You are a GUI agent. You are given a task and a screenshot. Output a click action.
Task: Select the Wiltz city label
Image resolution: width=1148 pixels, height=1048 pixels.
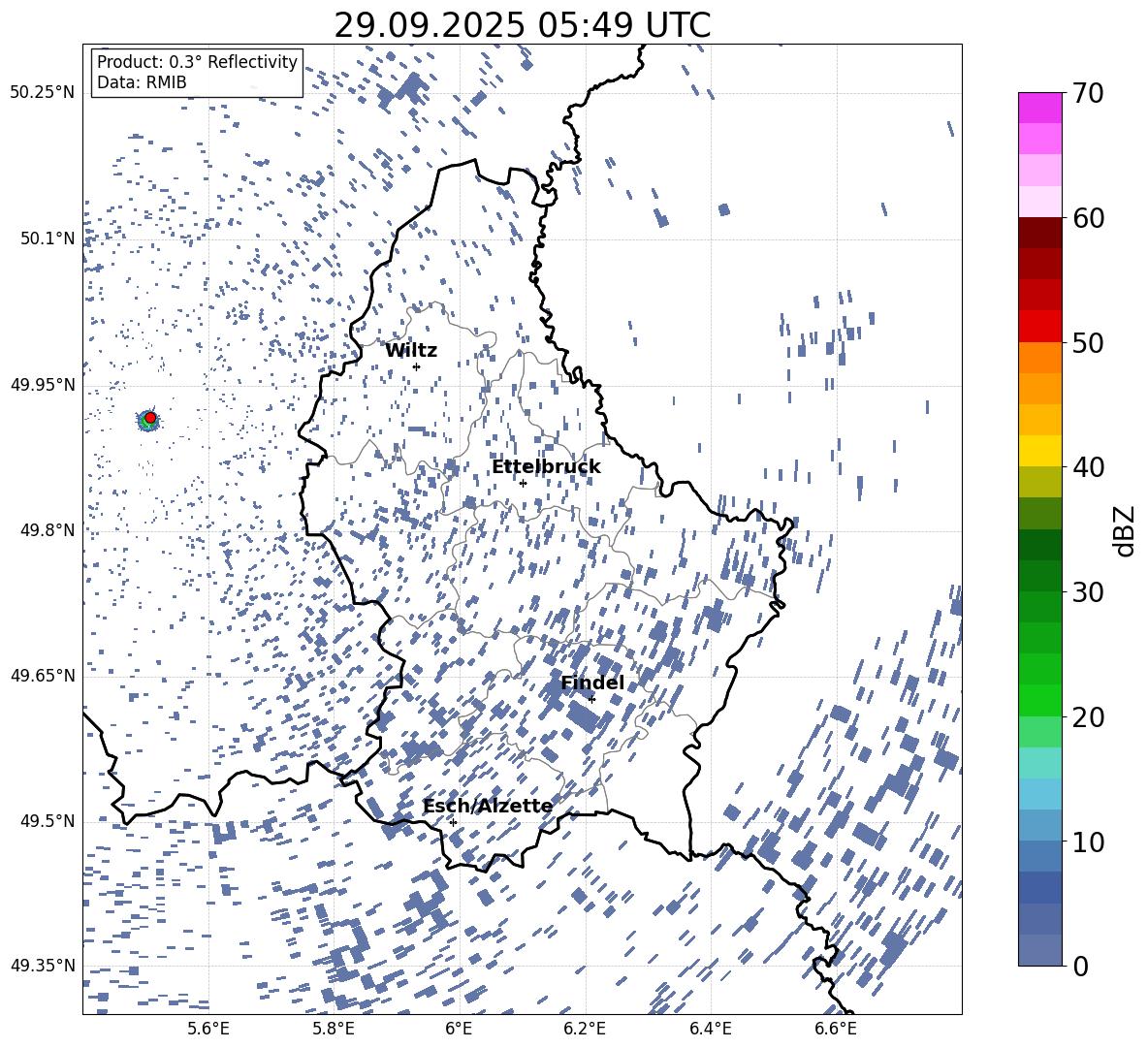pyautogui.click(x=411, y=351)
